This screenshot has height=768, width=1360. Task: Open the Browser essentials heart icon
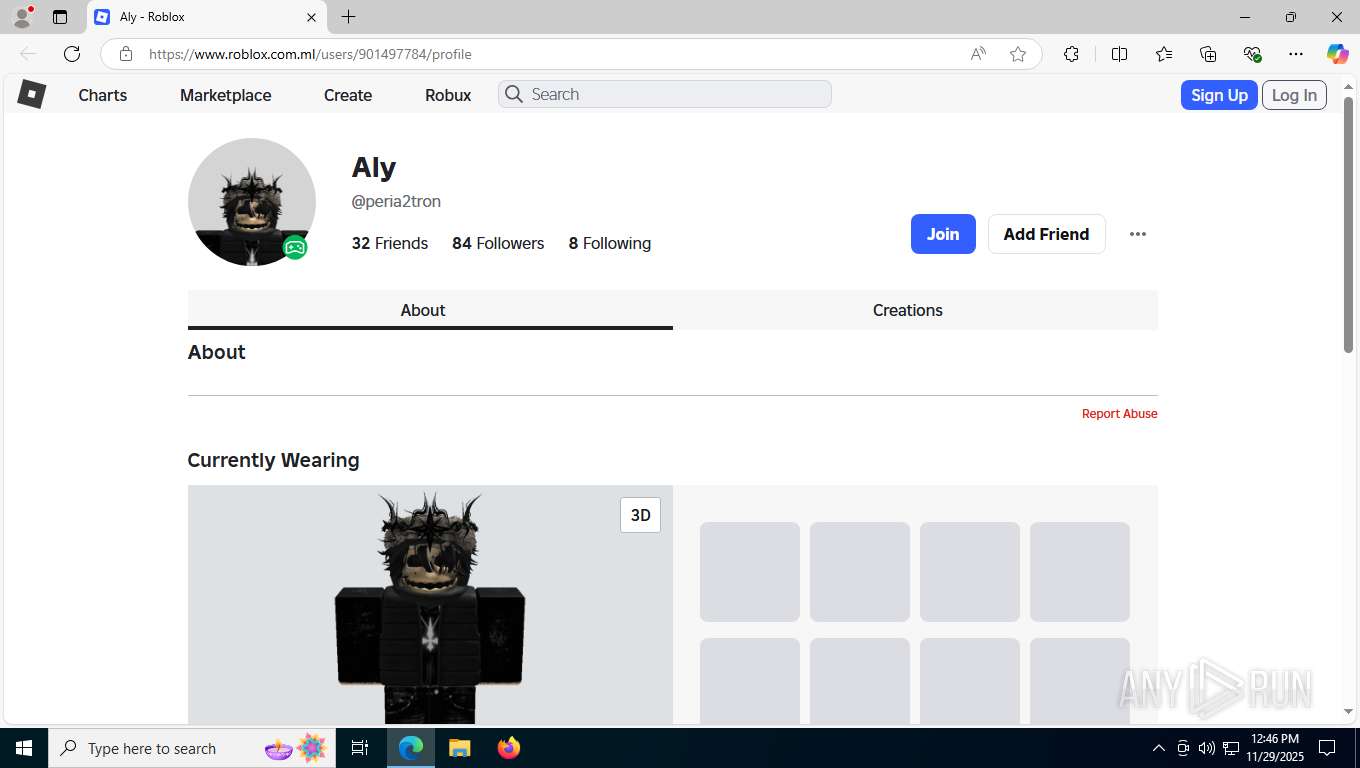(1252, 54)
